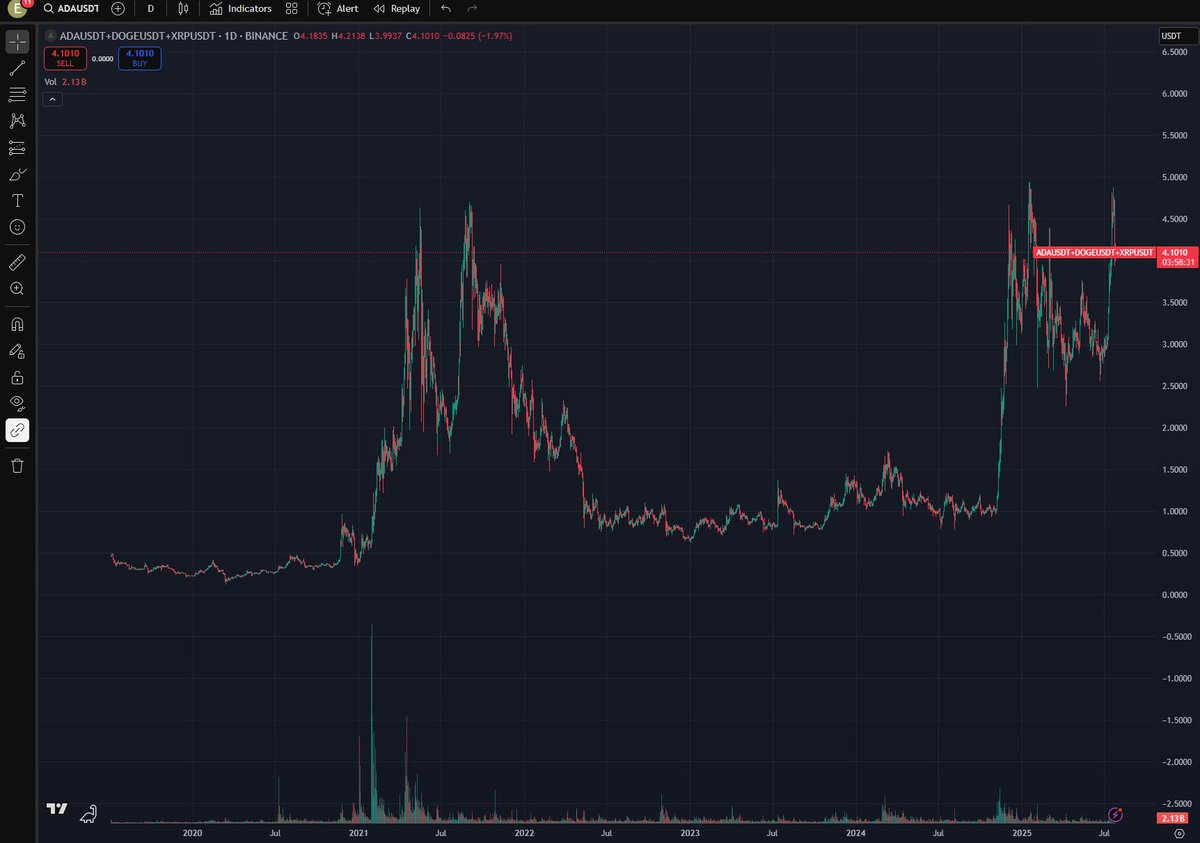Open the indicator templates grid

(x=291, y=8)
